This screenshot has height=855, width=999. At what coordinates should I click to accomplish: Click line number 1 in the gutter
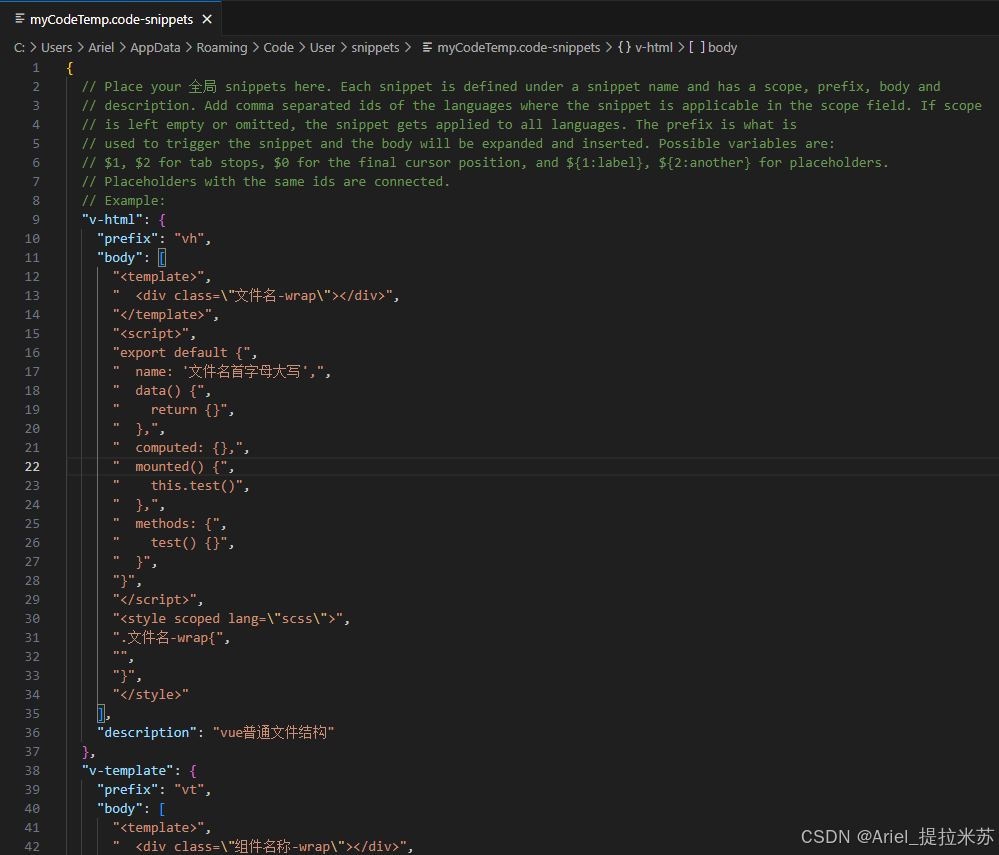click(x=36, y=68)
